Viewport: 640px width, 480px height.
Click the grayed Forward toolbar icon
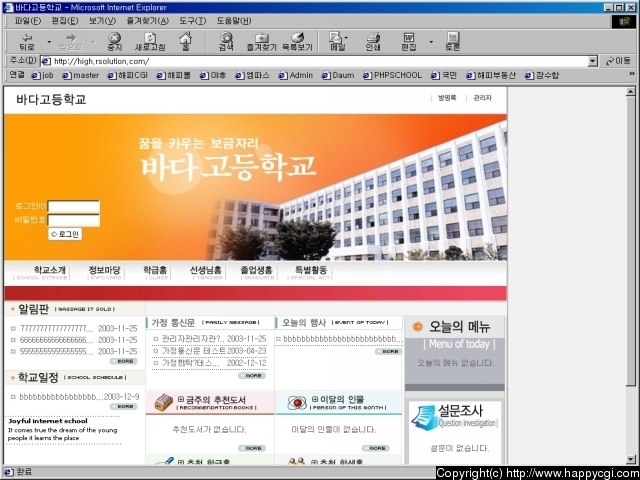tap(71, 42)
